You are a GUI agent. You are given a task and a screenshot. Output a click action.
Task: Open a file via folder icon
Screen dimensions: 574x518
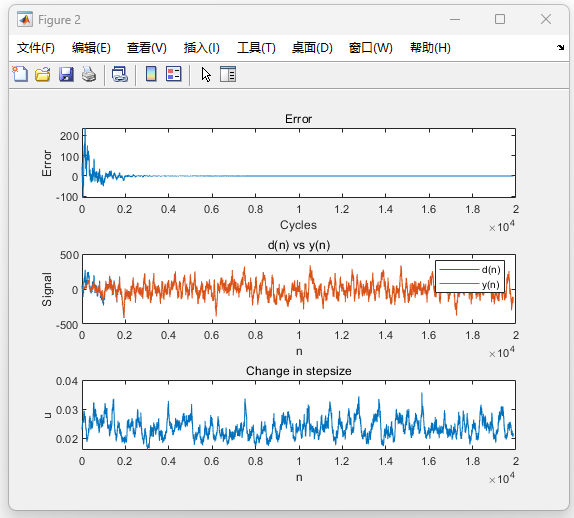pos(43,74)
